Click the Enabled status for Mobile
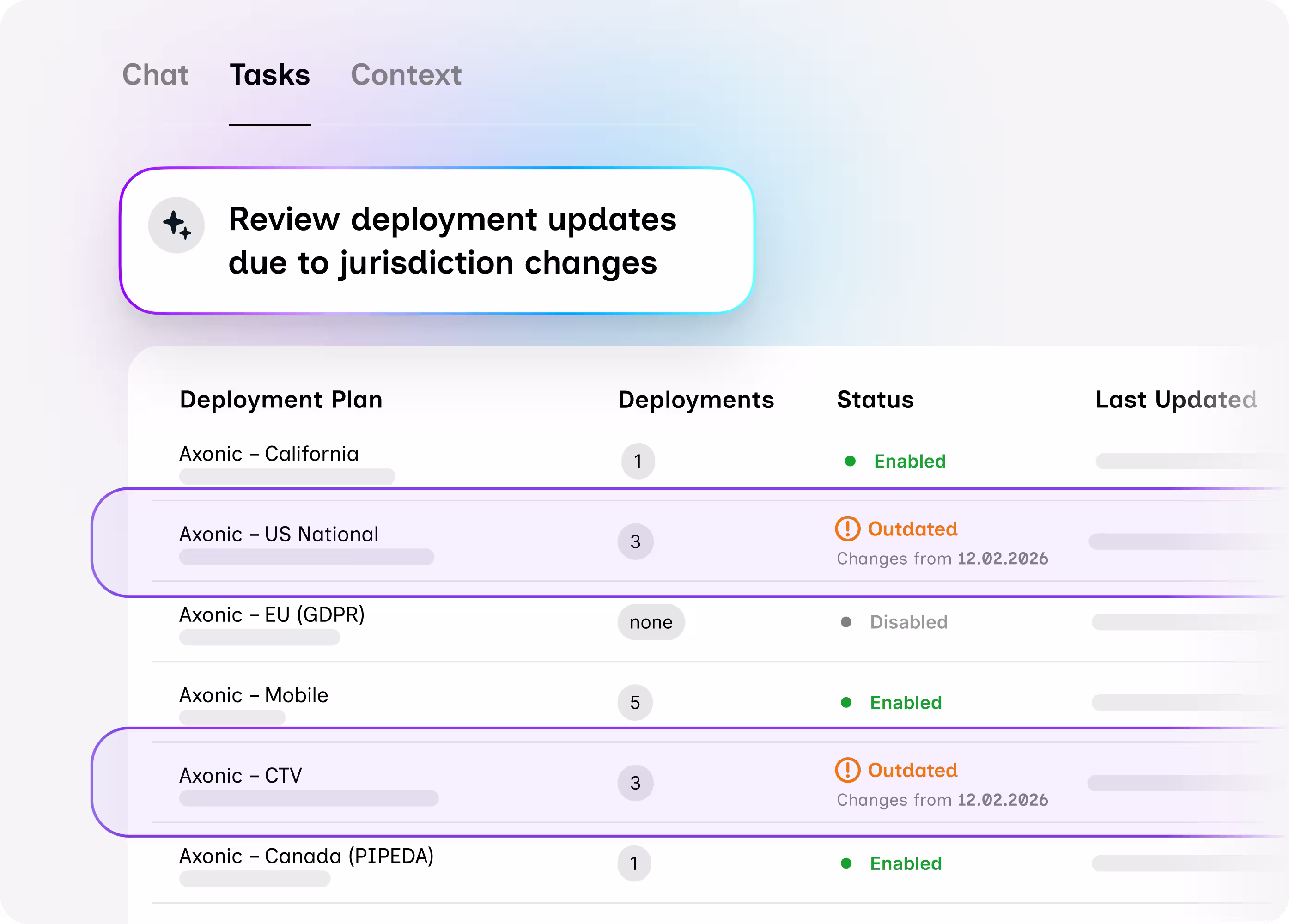 click(906, 703)
